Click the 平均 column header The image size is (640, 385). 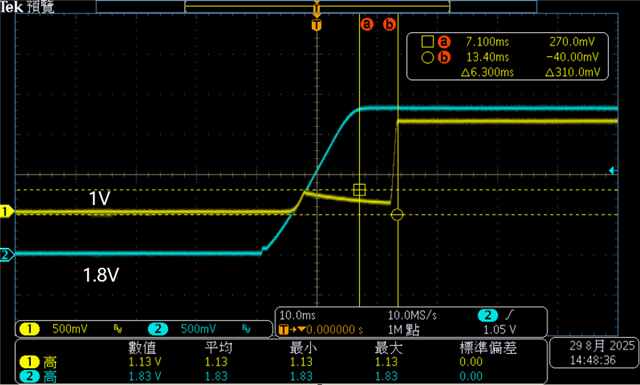click(218, 348)
